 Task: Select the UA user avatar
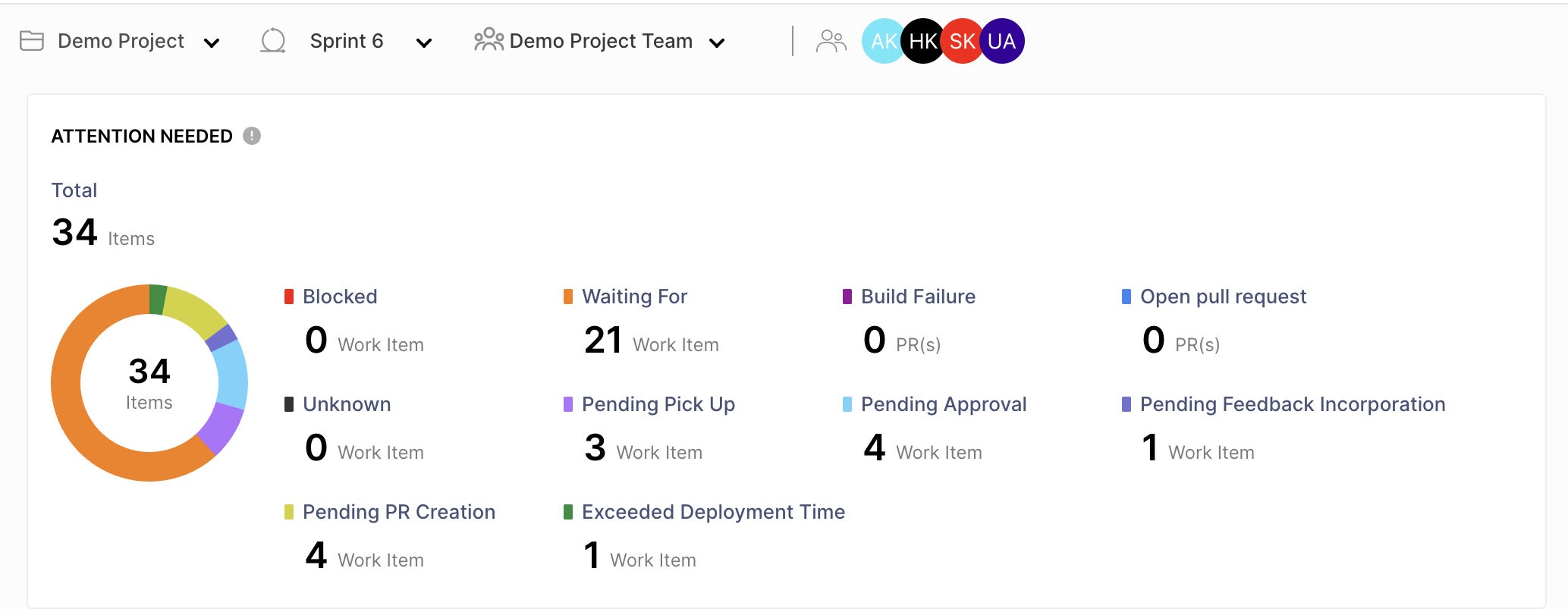[x=1003, y=41]
